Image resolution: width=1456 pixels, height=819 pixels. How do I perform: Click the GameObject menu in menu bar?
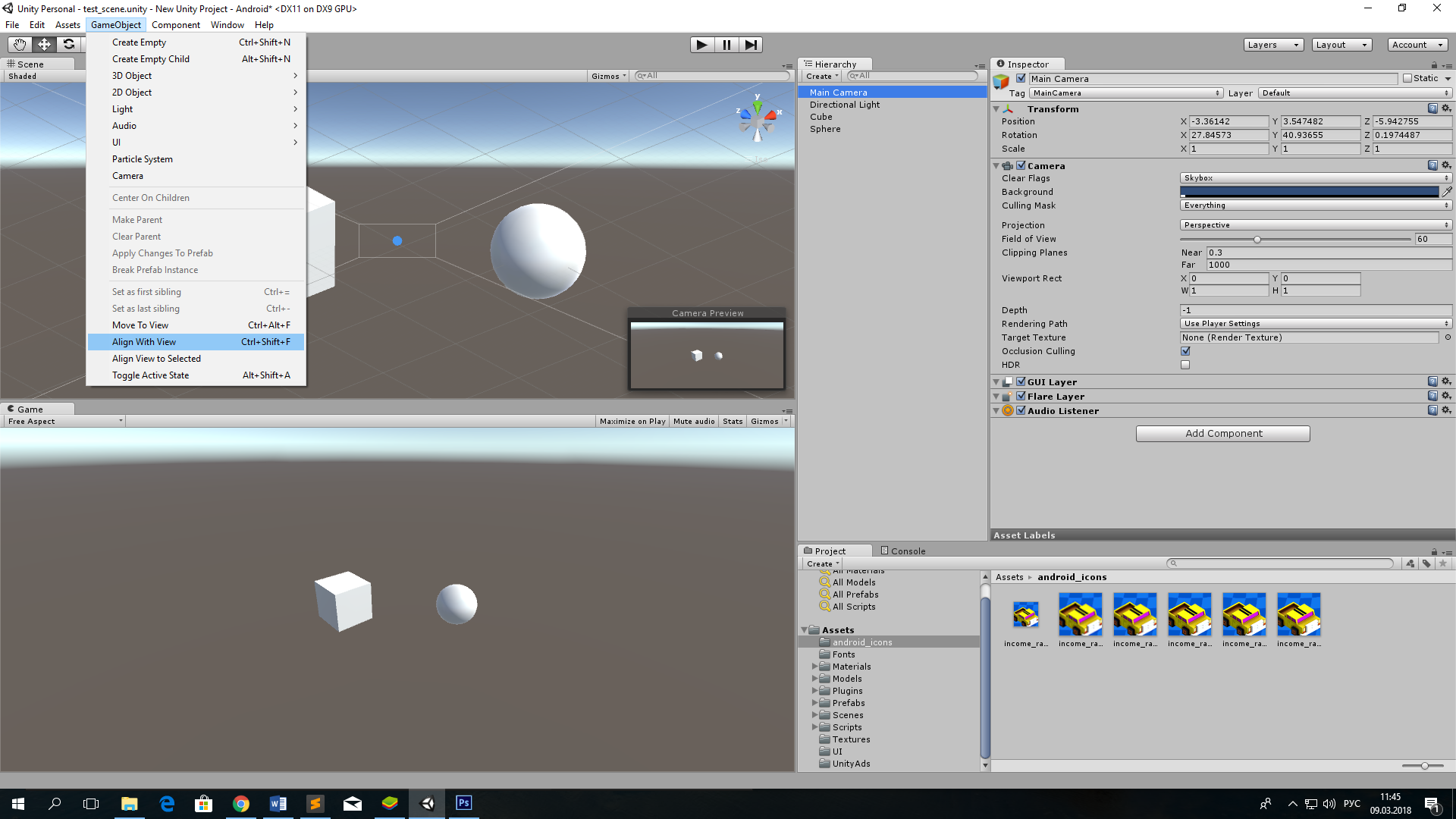tap(115, 24)
